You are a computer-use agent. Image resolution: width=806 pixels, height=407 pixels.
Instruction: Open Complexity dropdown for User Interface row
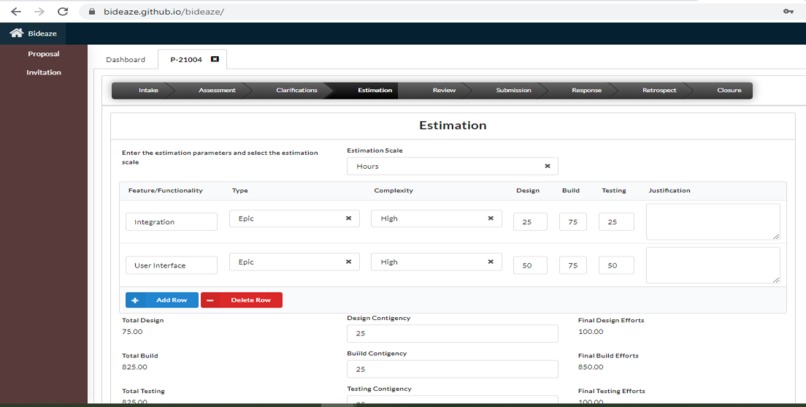coord(436,262)
